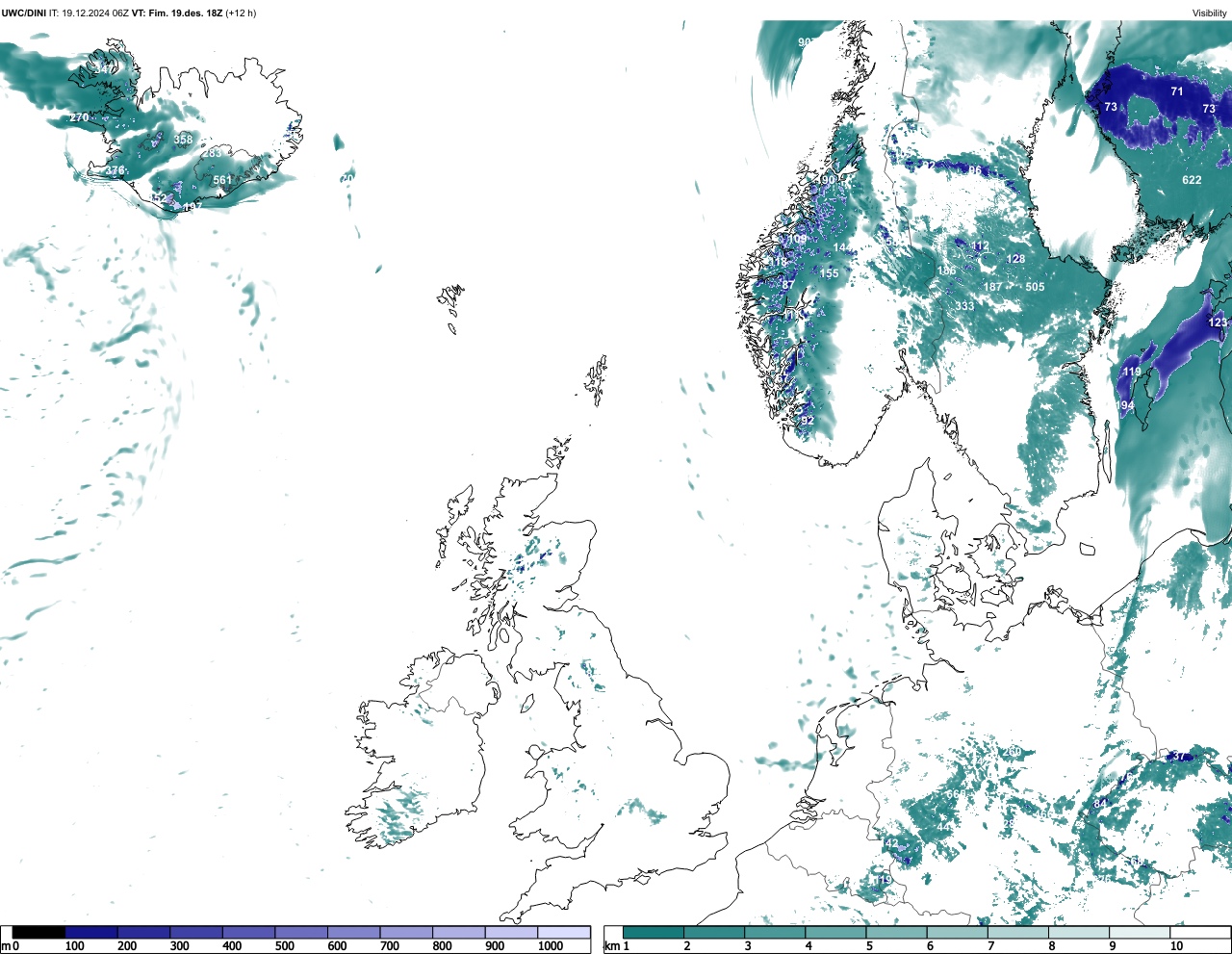This screenshot has width=1232, height=954.
Task: Click the value '187' on the map
Action: click(992, 287)
